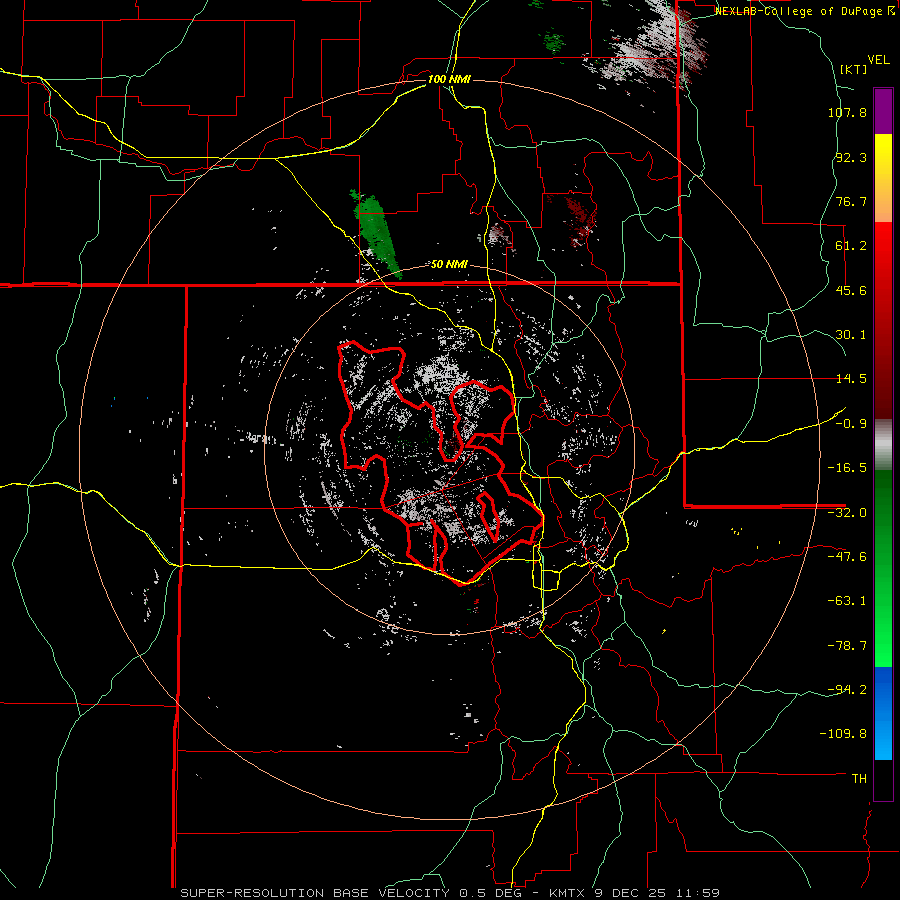
Task: Select the 92.3 scale value
Action: (x=851, y=157)
